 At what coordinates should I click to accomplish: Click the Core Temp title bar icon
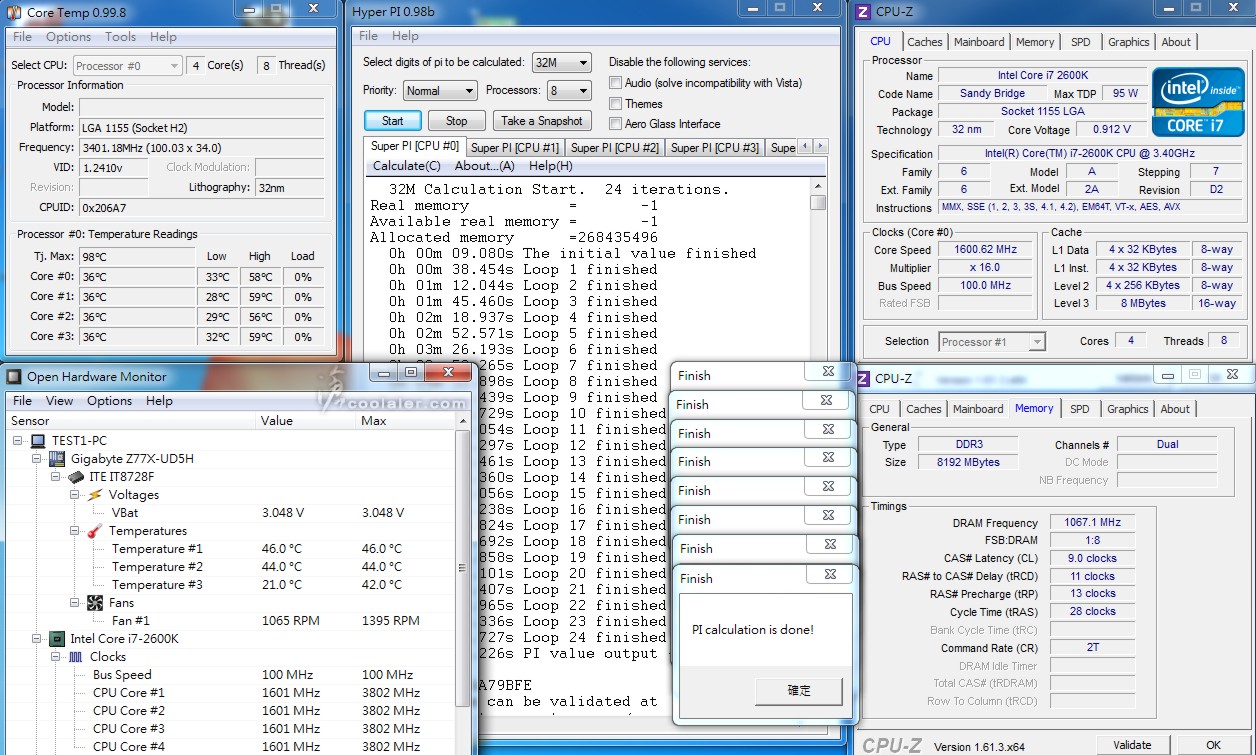[14, 12]
